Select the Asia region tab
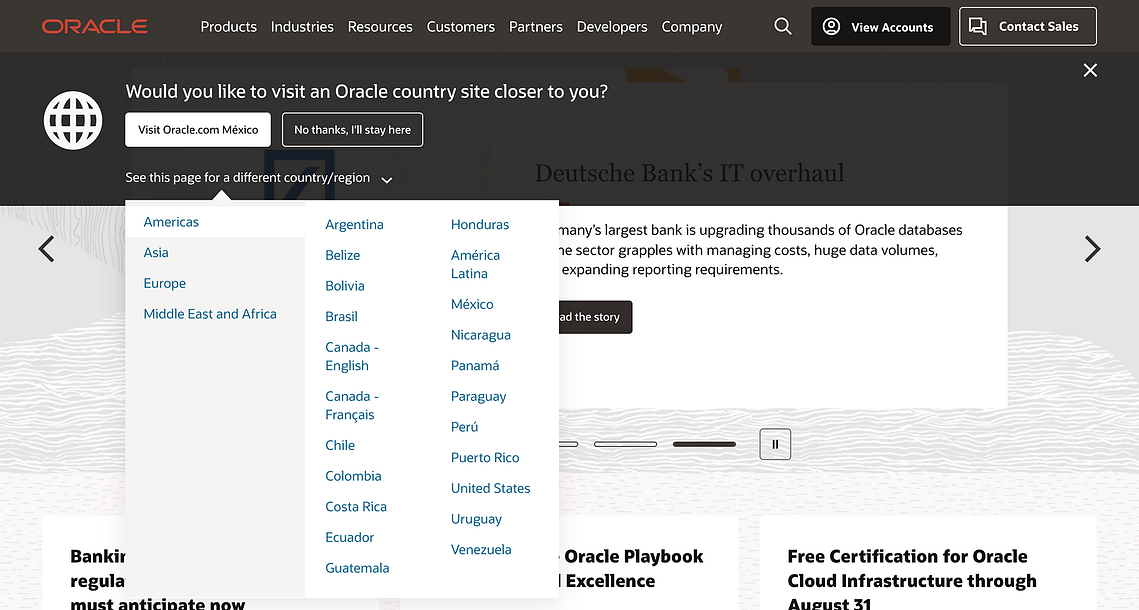Screen dimensions: 1139x610 [x=156, y=253]
